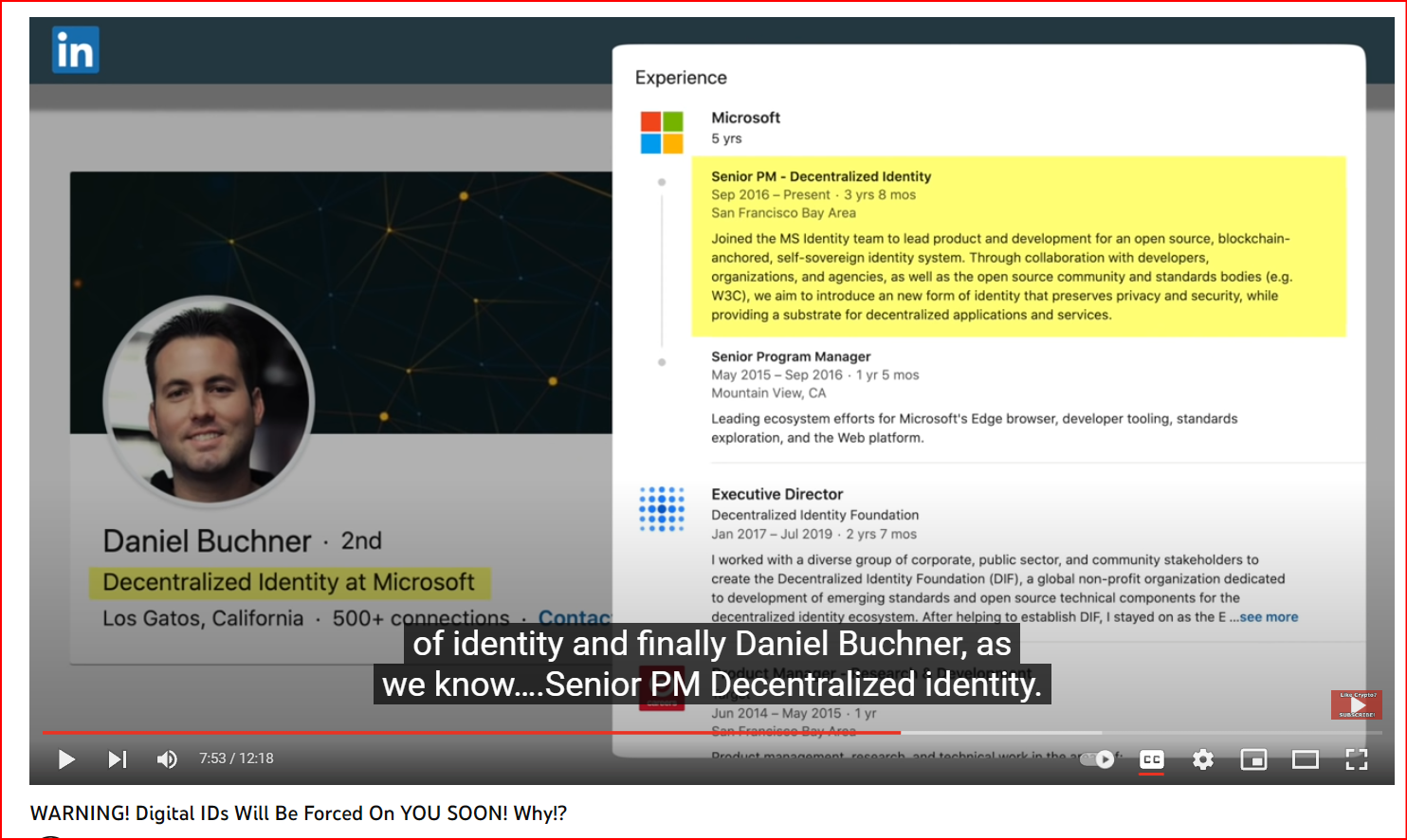Screen dimensions: 1407x840
Task: Click the 'Daniel Buchner' name
Action: (207, 541)
